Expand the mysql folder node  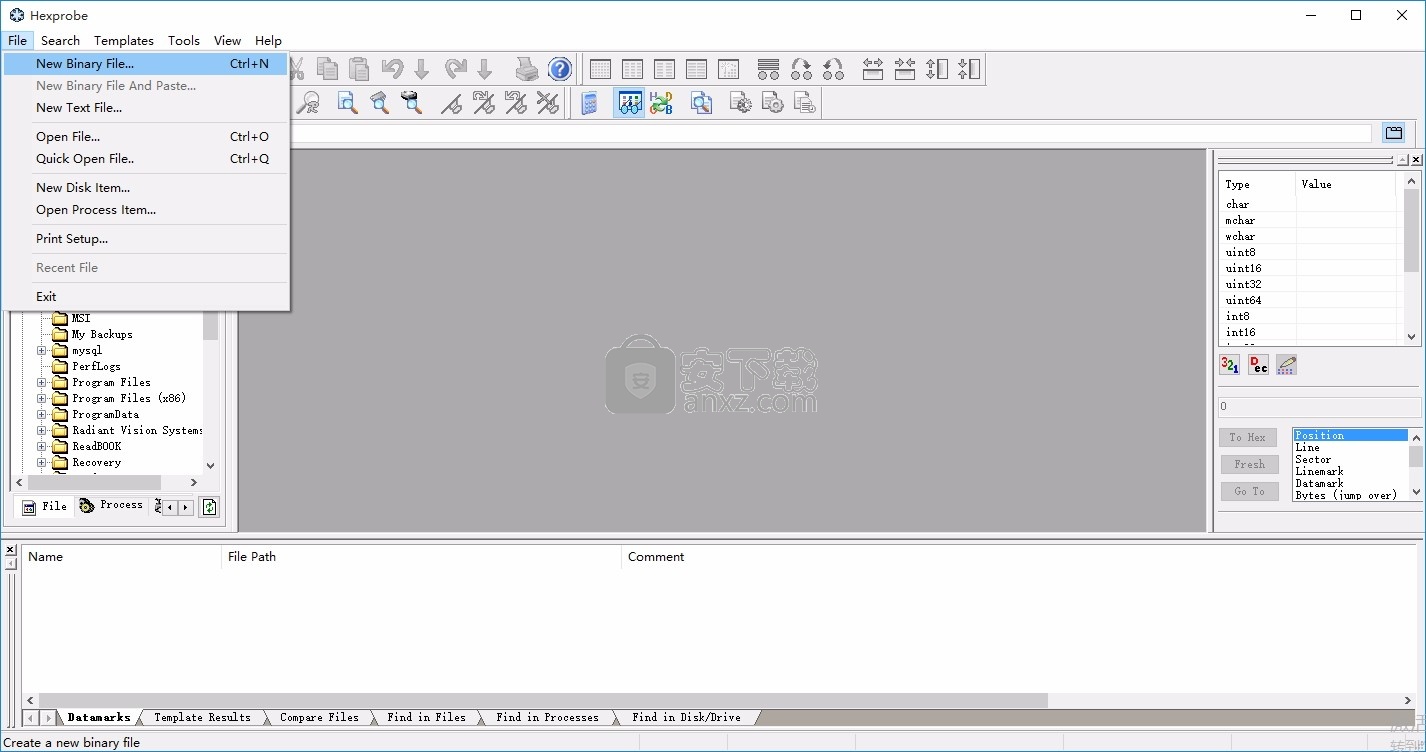[x=42, y=351]
